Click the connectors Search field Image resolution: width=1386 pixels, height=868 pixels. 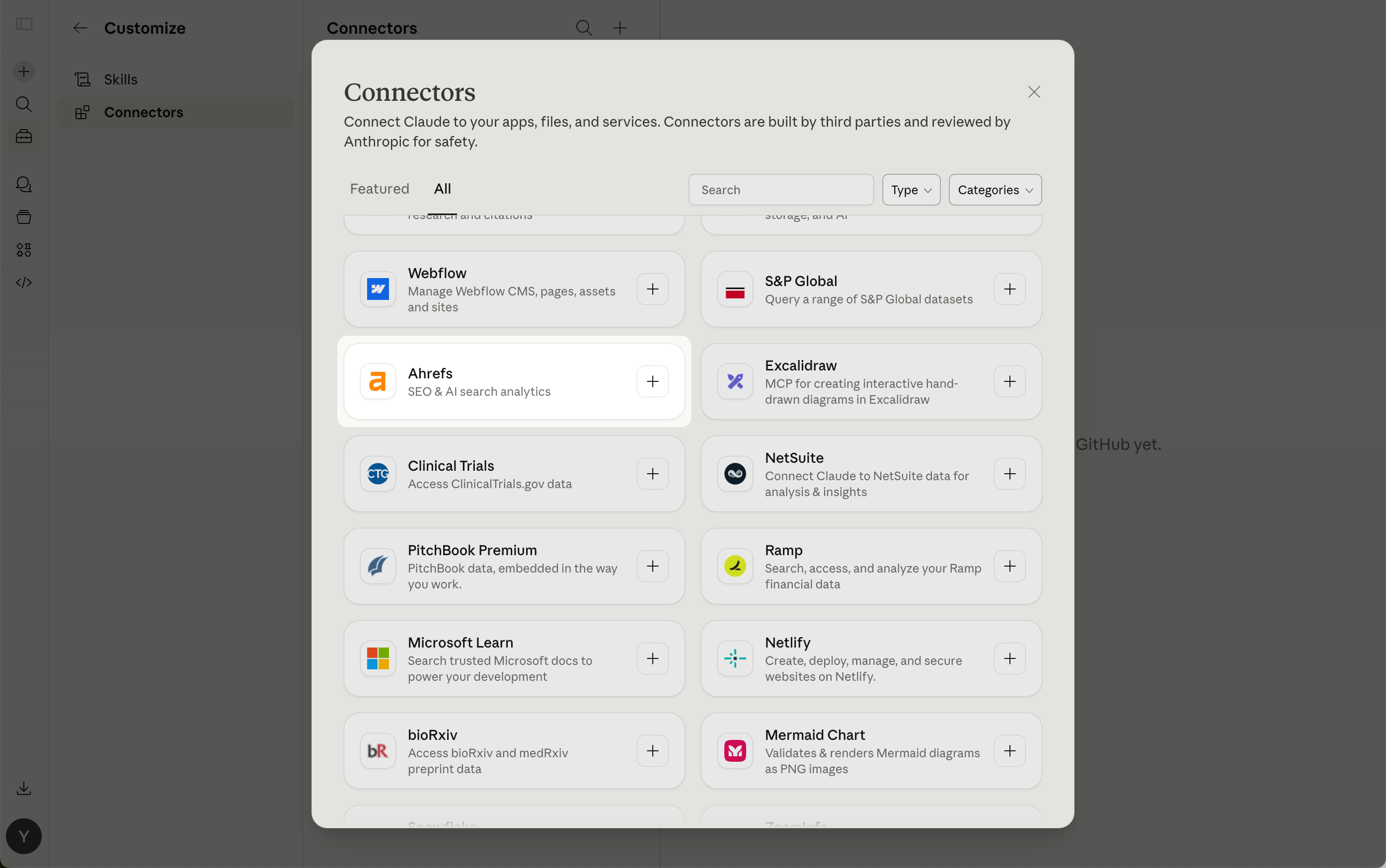[x=781, y=190]
